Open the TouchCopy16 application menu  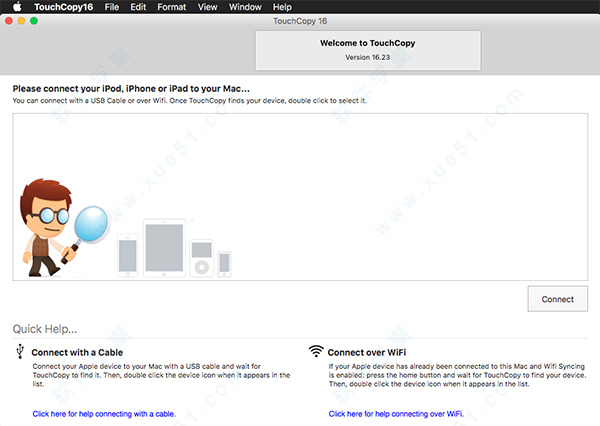pyautogui.click(x=64, y=7)
